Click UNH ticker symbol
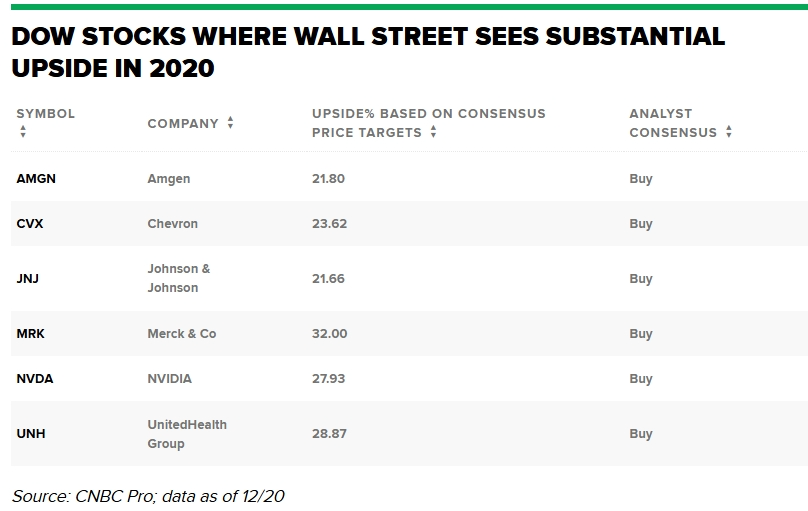808x511 pixels. [x=31, y=434]
